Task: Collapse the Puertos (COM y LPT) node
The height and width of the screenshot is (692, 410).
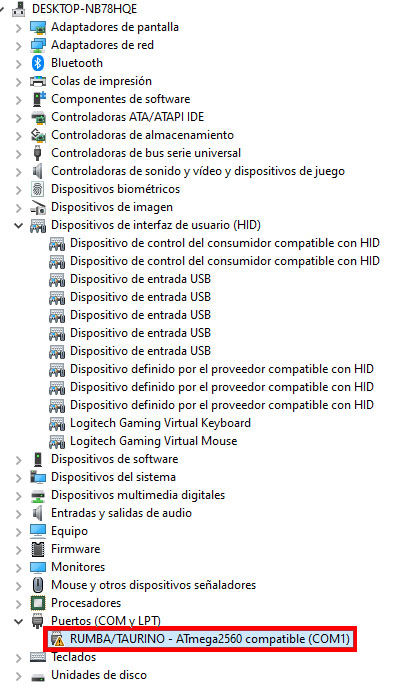Action: click(x=19, y=621)
